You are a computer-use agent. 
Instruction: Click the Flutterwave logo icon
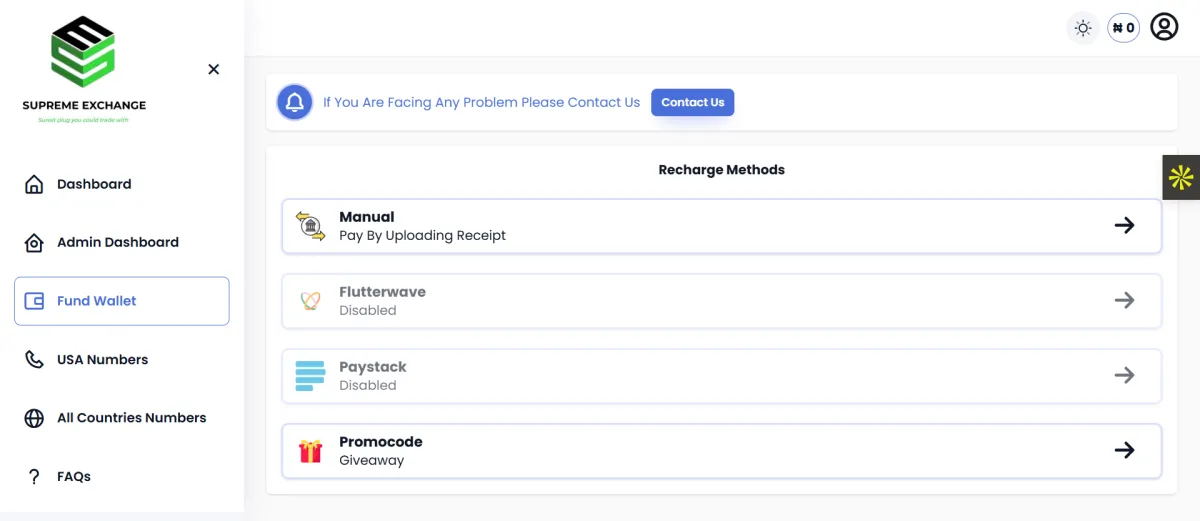(x=311, y=300)
